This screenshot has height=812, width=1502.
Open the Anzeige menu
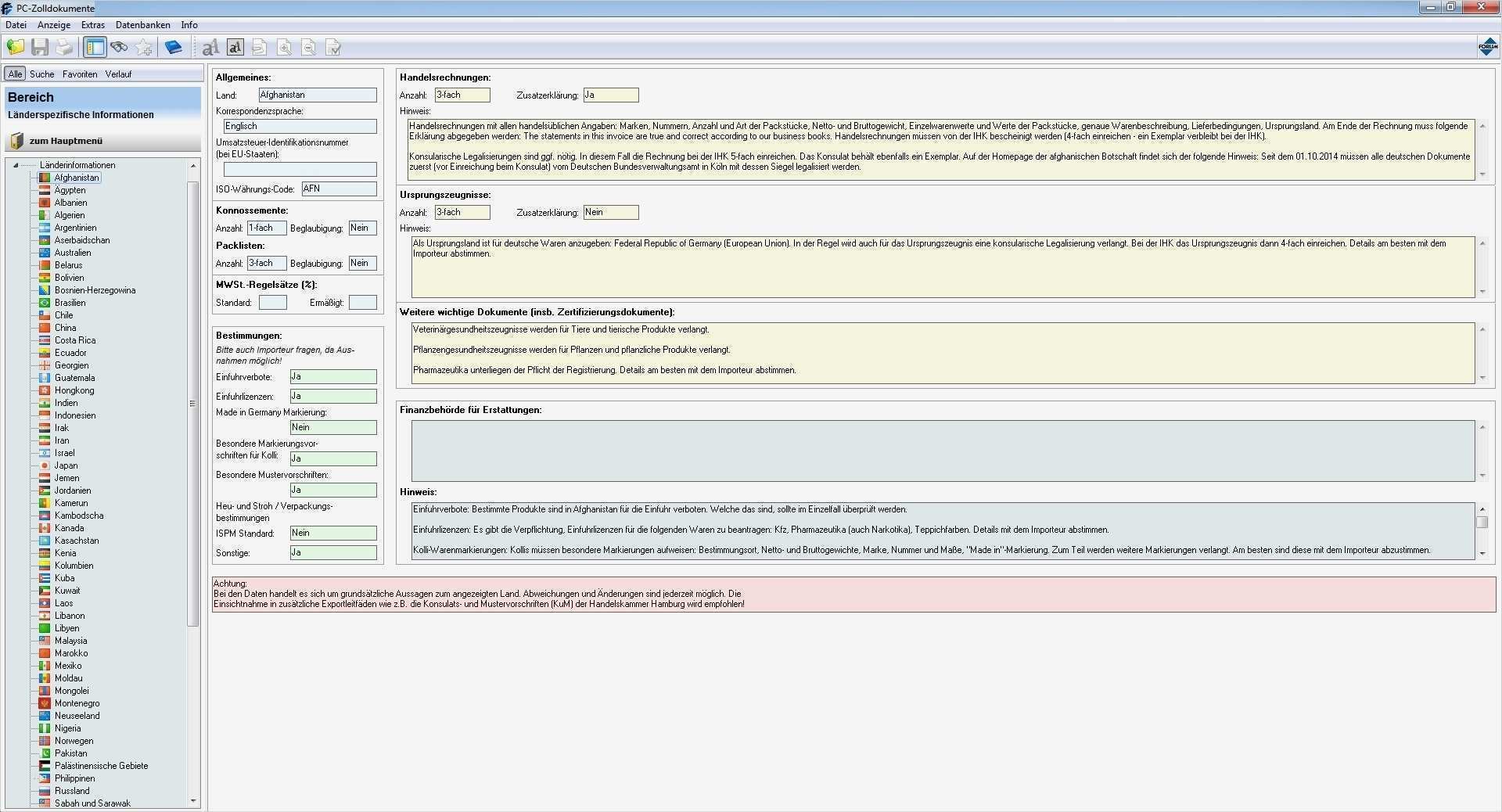(54, 25)
